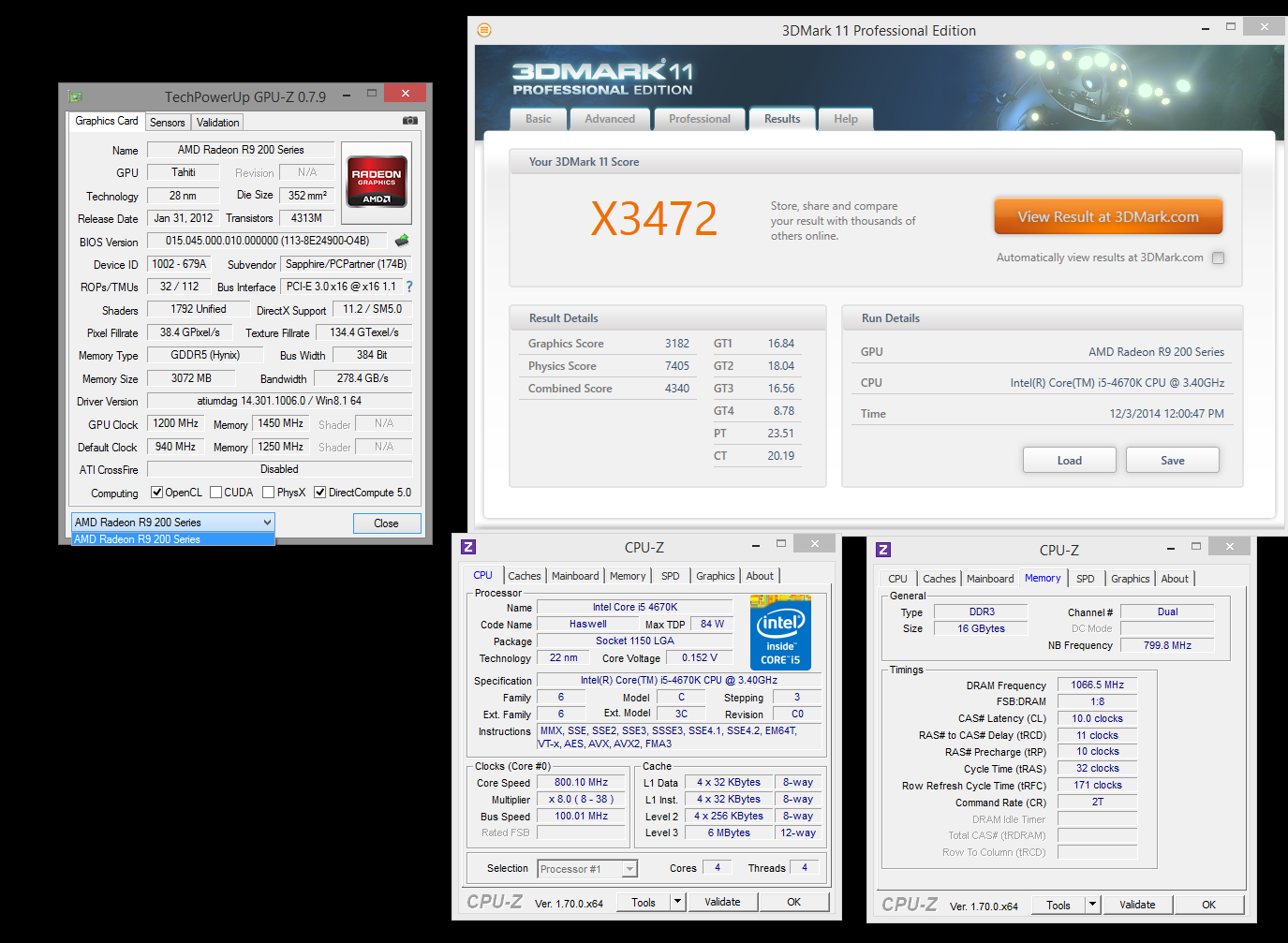This screenshot has height=943, width=1288.
Task: Open the Advanced tab in 3DMark
Action: (610, 119)
